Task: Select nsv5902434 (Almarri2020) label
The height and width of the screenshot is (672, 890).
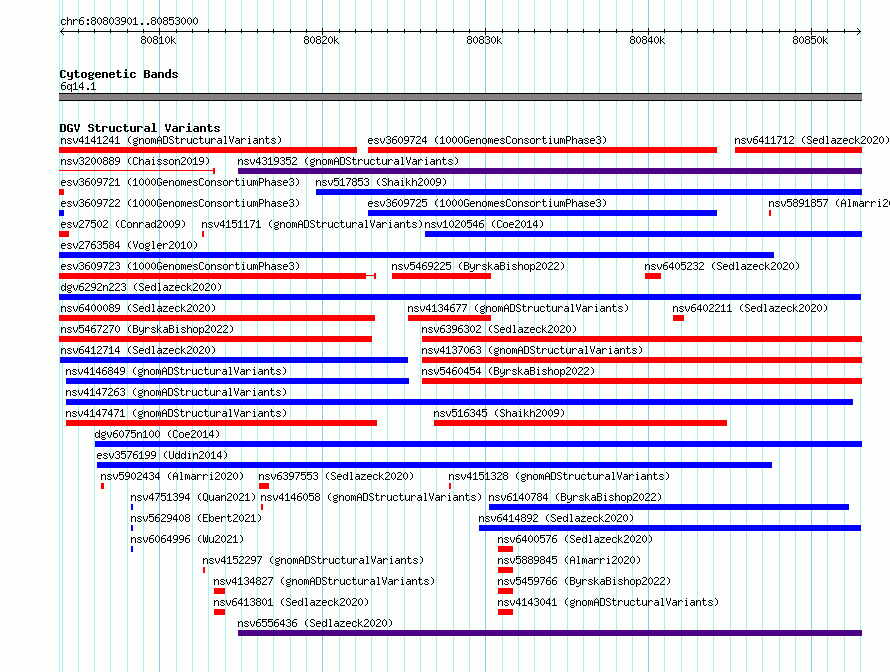Action: (x=172, y=476)
